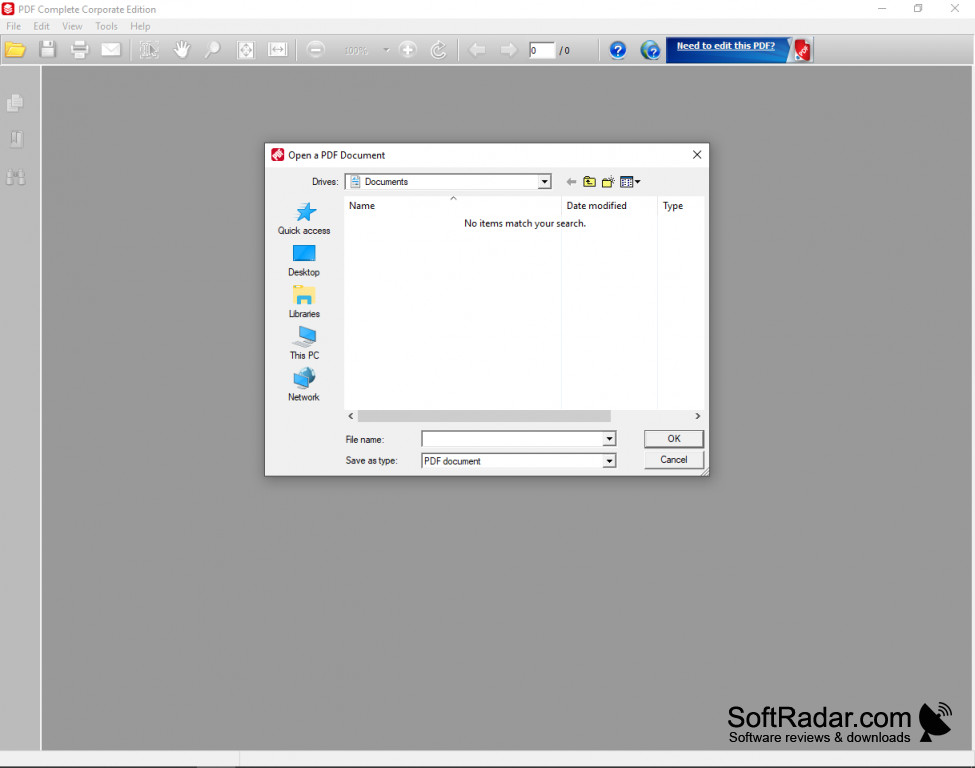The height and width of the screenshot is (768, 975).
Task: Click the Up One Level folder icon
Action: pos(590,181)
